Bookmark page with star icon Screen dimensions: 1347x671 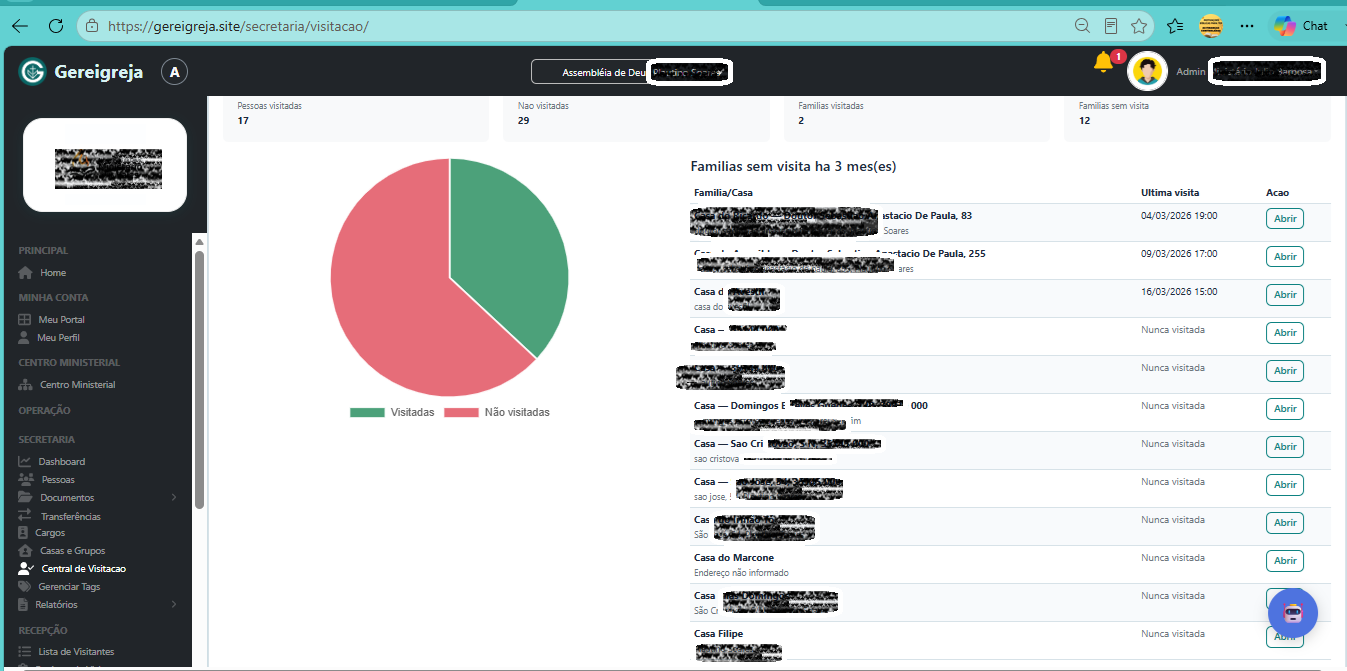(1138, 26)
